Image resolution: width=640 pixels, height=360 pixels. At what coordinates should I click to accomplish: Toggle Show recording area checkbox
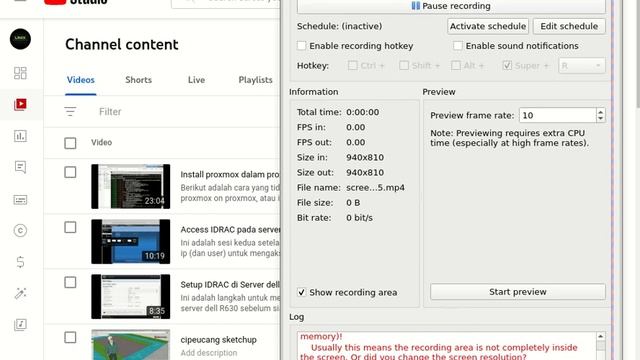pos(302,292)
